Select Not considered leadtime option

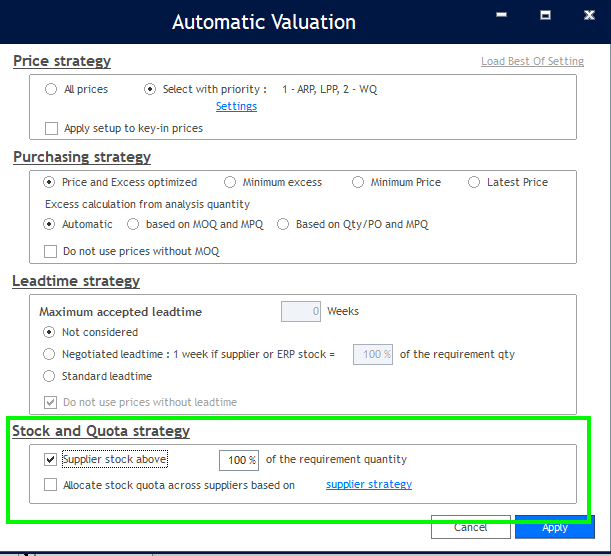pos(49,332)
